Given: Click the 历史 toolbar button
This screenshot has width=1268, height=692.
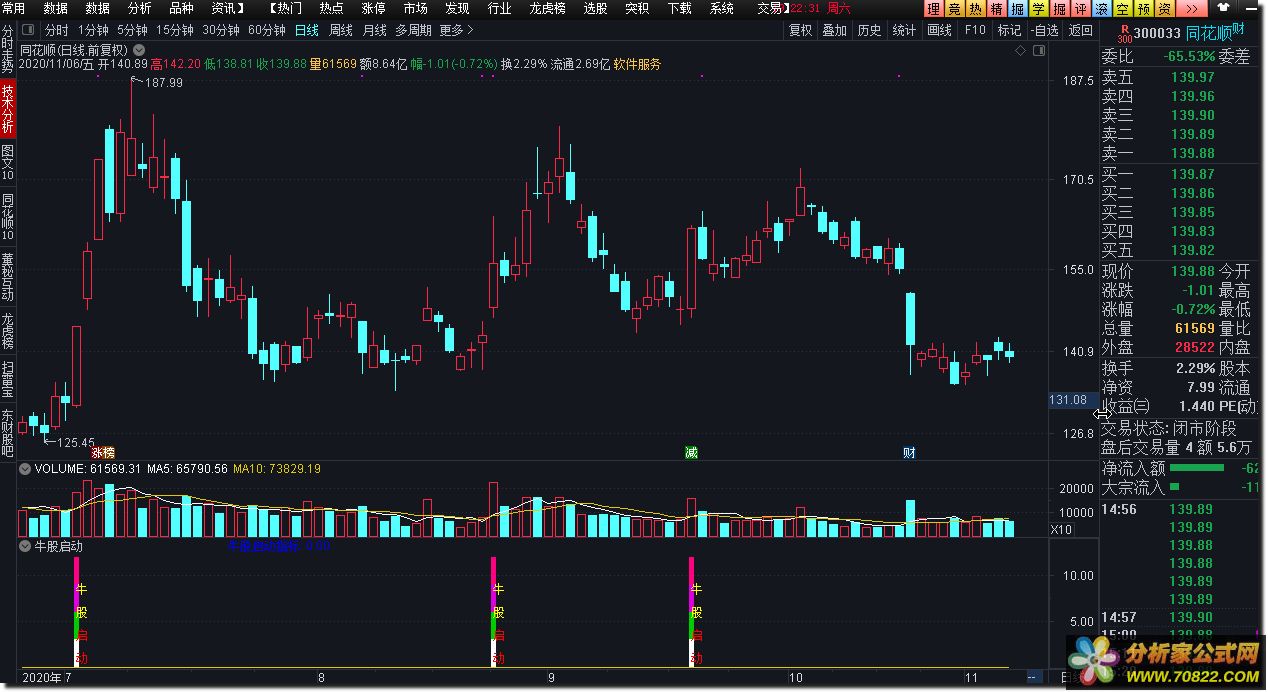Looking at the screenshot, I should 870,30.
